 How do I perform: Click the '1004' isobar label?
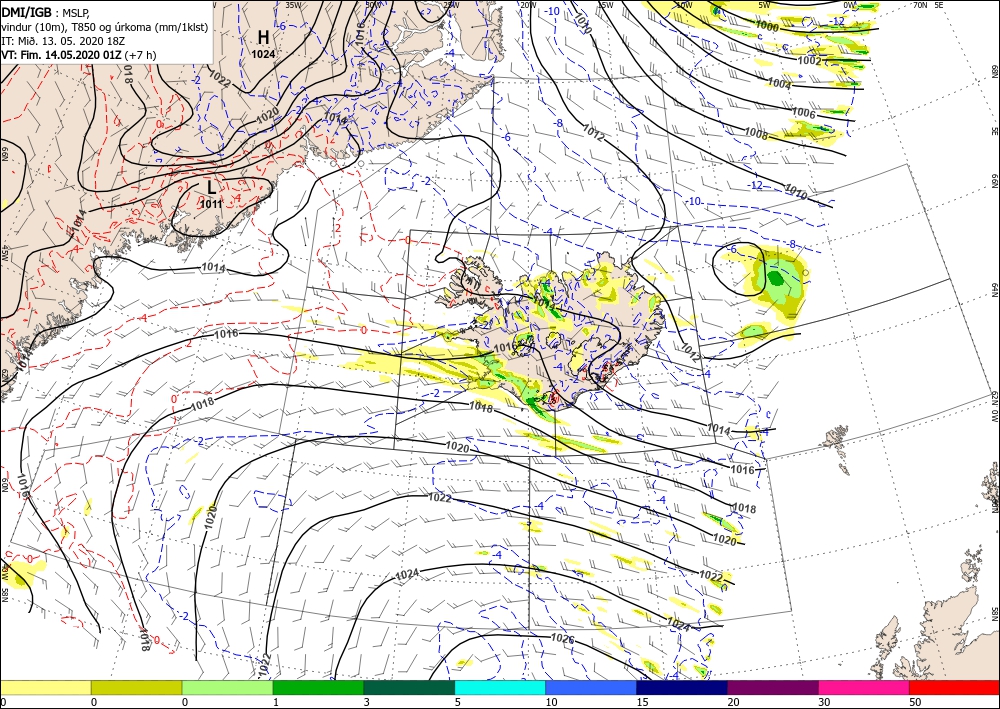779,84
